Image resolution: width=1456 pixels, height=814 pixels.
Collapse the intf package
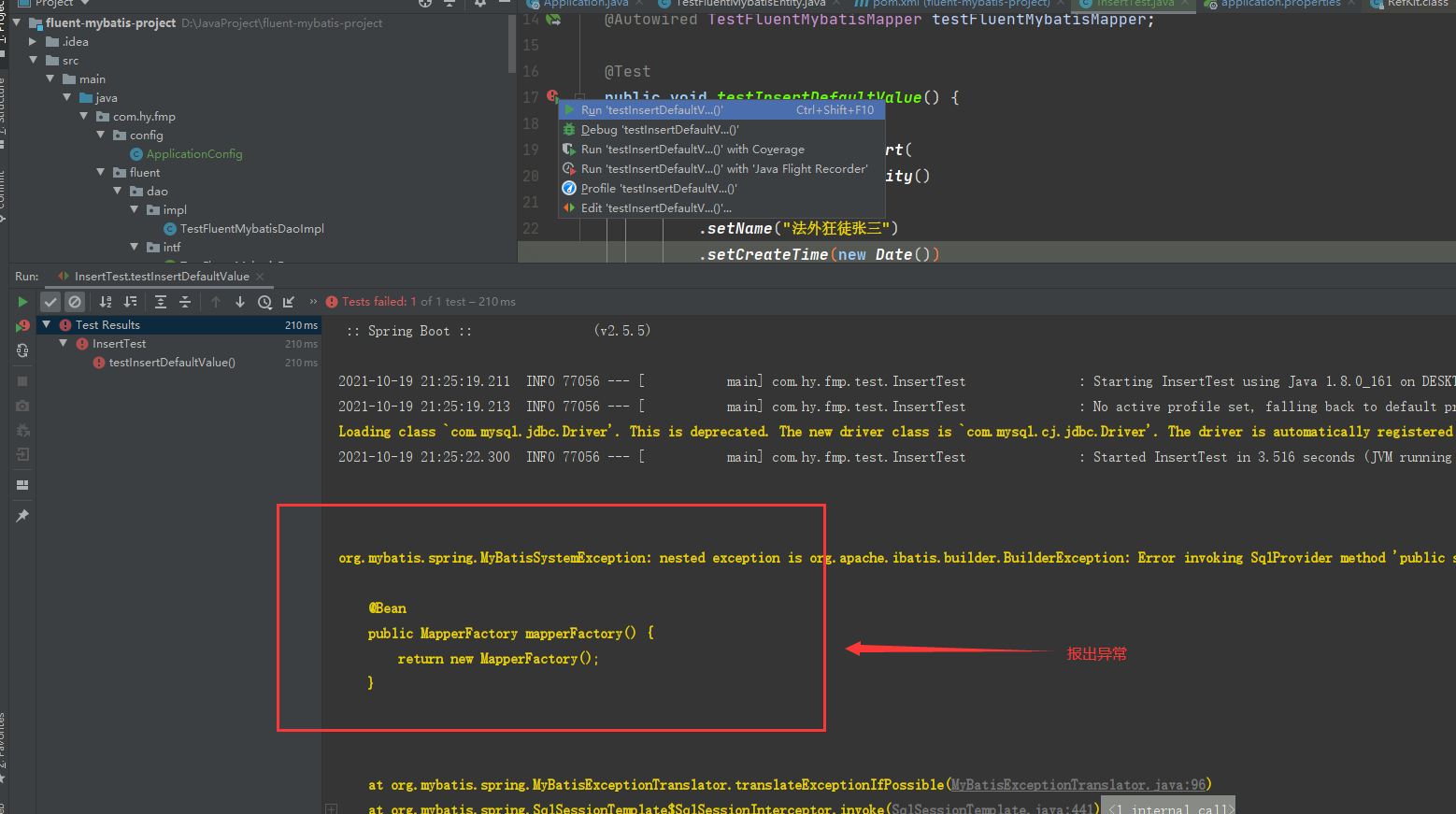[135, 247]
